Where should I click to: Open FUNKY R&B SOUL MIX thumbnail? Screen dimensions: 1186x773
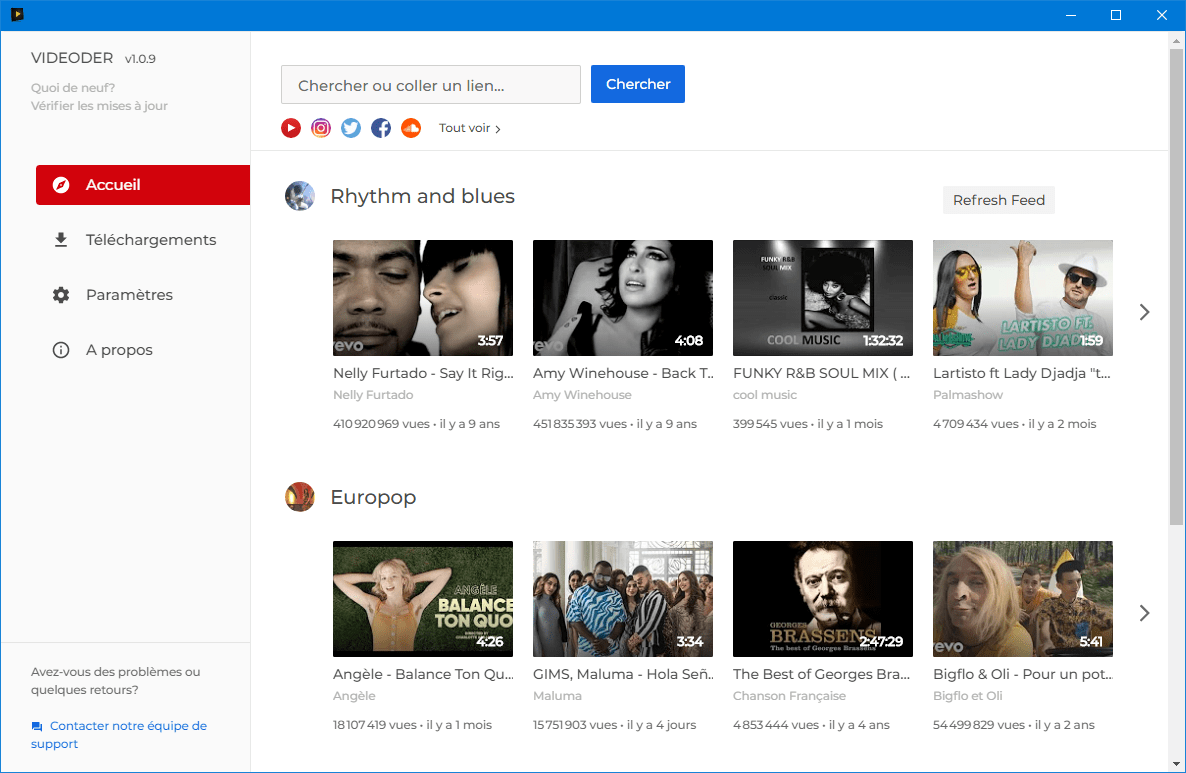point(823,298)
